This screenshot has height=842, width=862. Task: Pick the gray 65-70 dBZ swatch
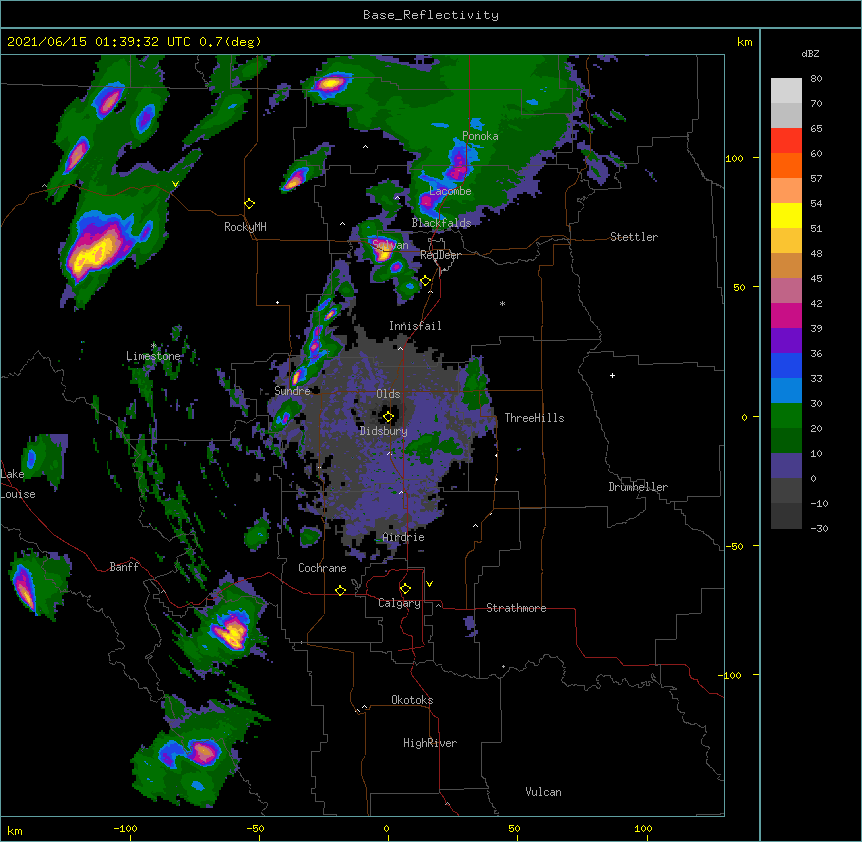point(786,115)
